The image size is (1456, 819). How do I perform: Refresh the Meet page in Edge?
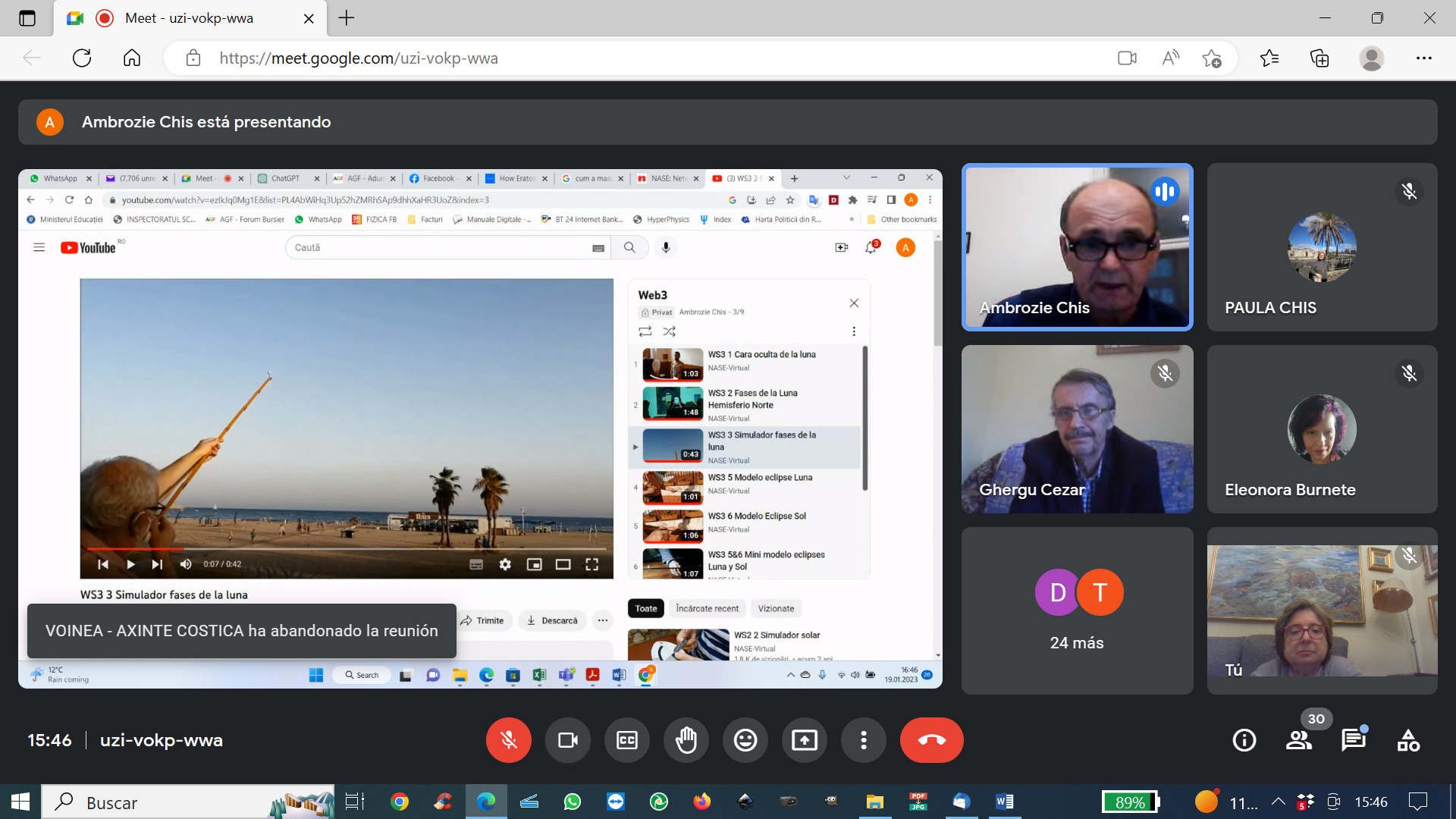pos(82,58)
